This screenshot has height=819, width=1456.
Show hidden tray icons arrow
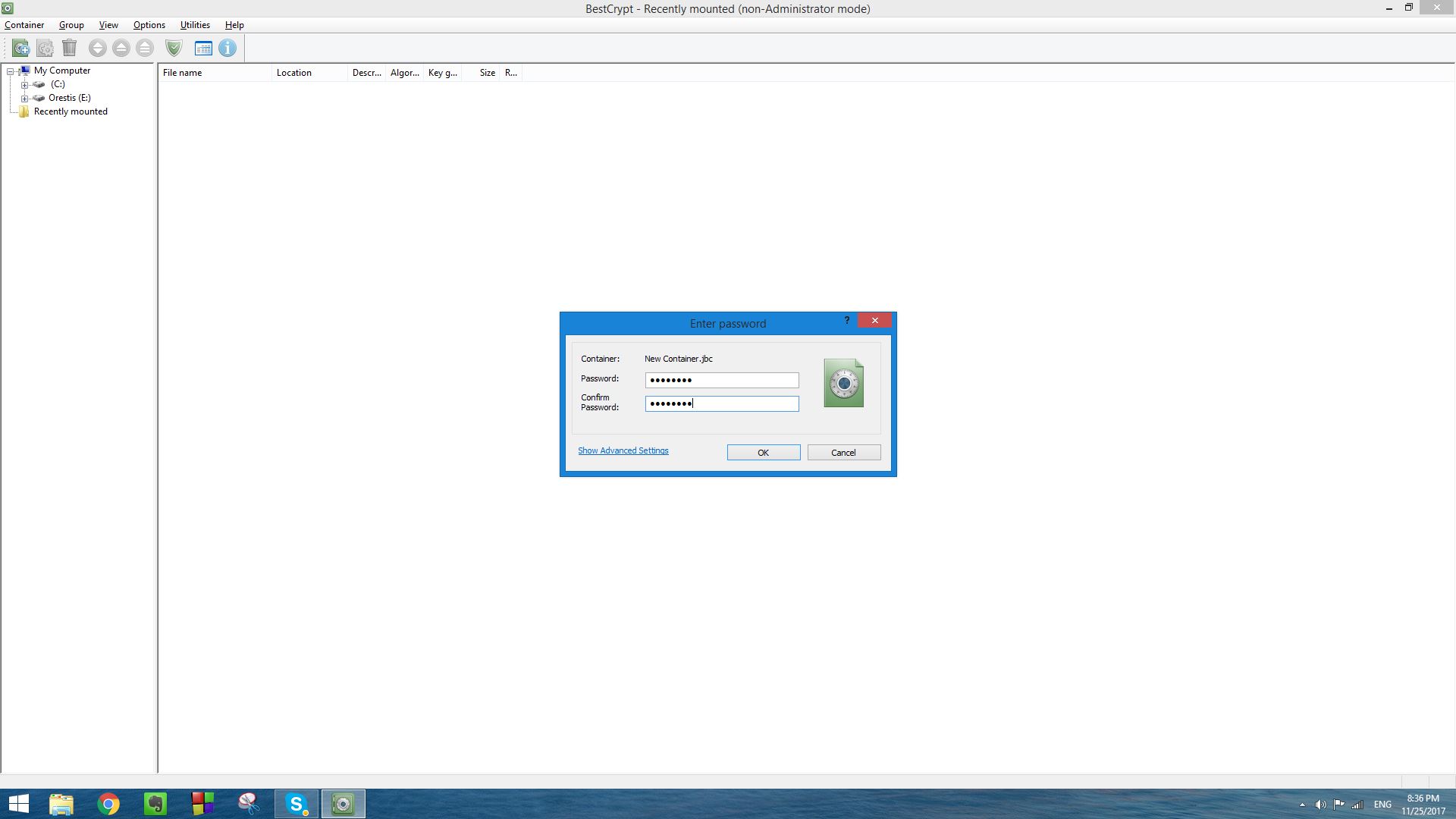pos(1302,805)
